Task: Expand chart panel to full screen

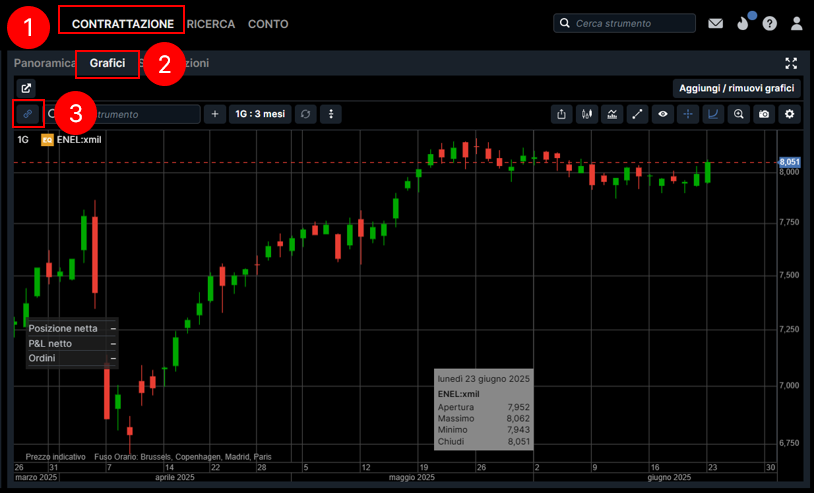Action: [791, 63]
